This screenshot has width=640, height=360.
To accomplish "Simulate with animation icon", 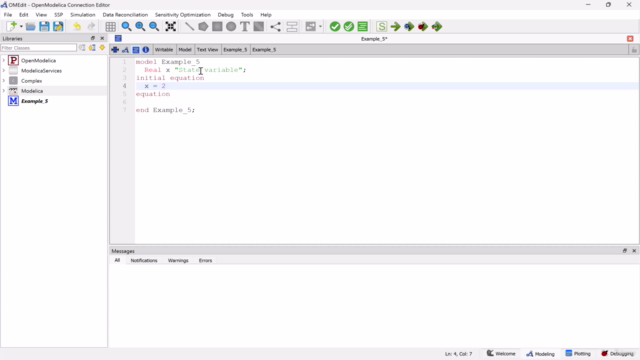I will [437, 27].
